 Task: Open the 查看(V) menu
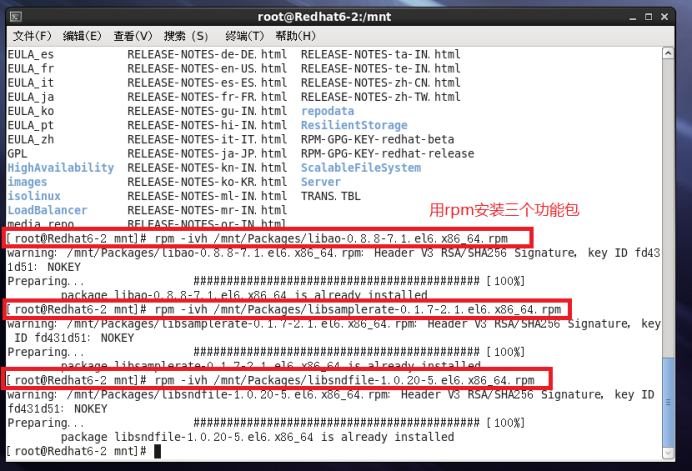[x=133, y=36]
